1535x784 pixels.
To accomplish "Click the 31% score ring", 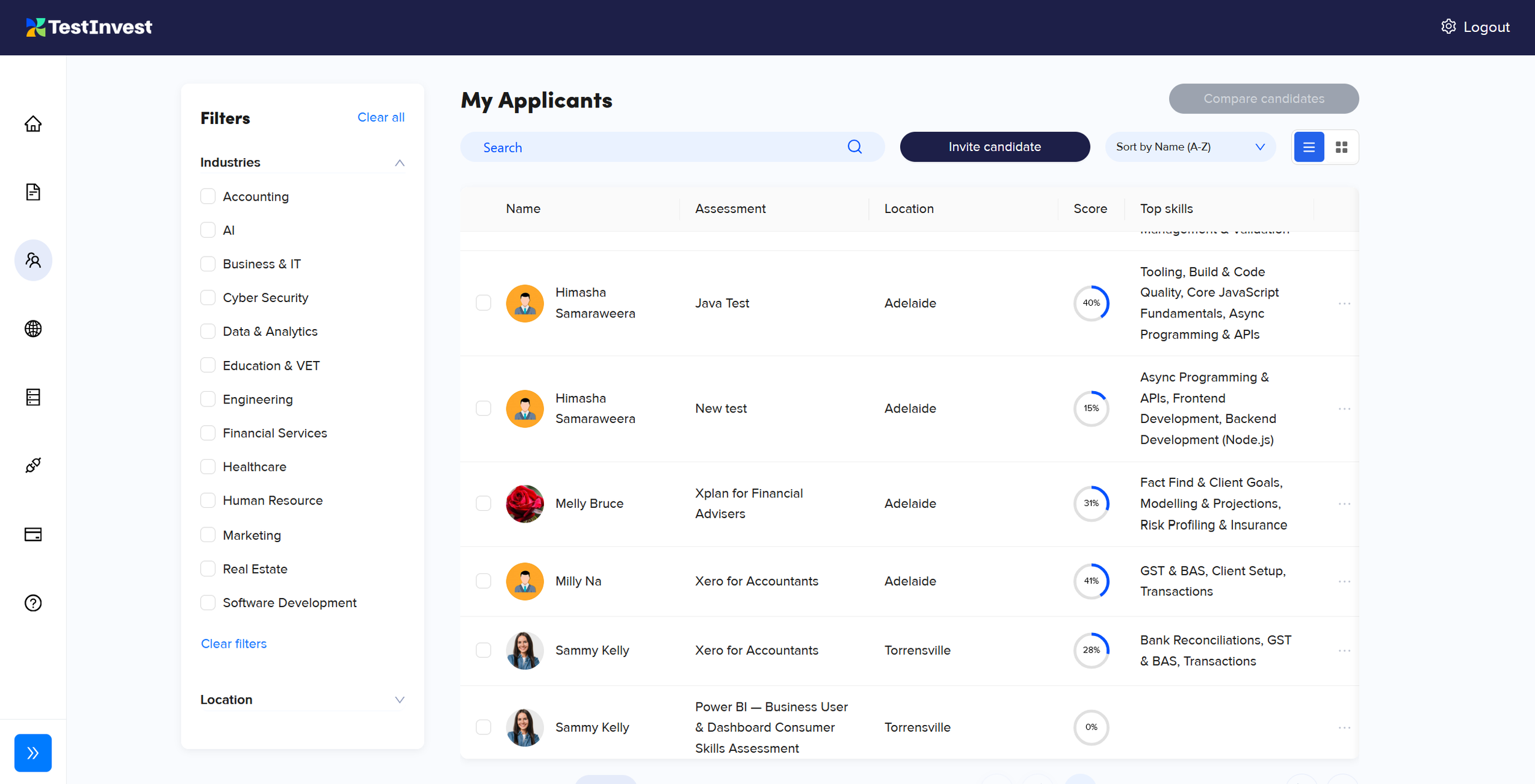I will point(1091,504).
